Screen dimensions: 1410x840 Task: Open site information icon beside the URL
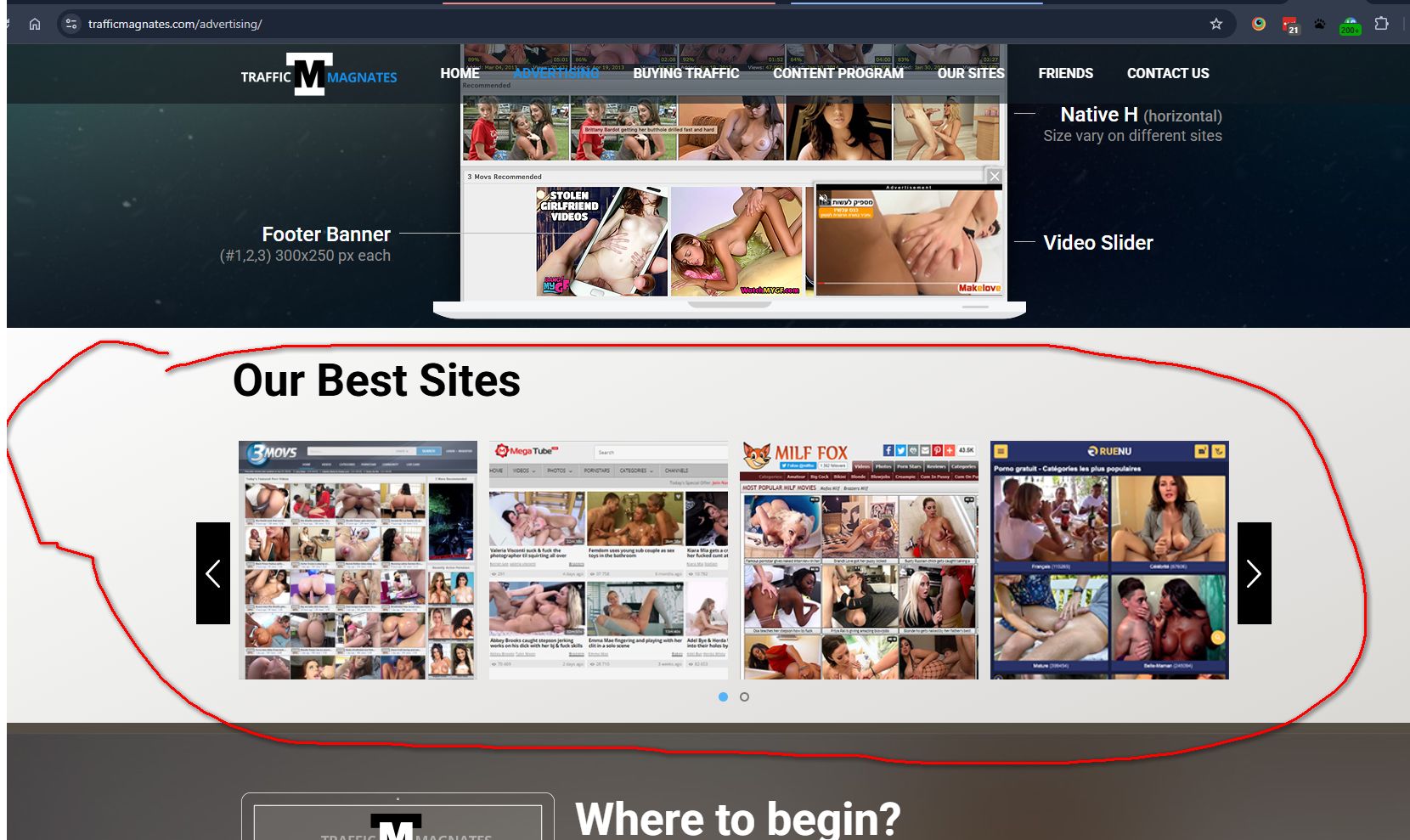[71, 24]
